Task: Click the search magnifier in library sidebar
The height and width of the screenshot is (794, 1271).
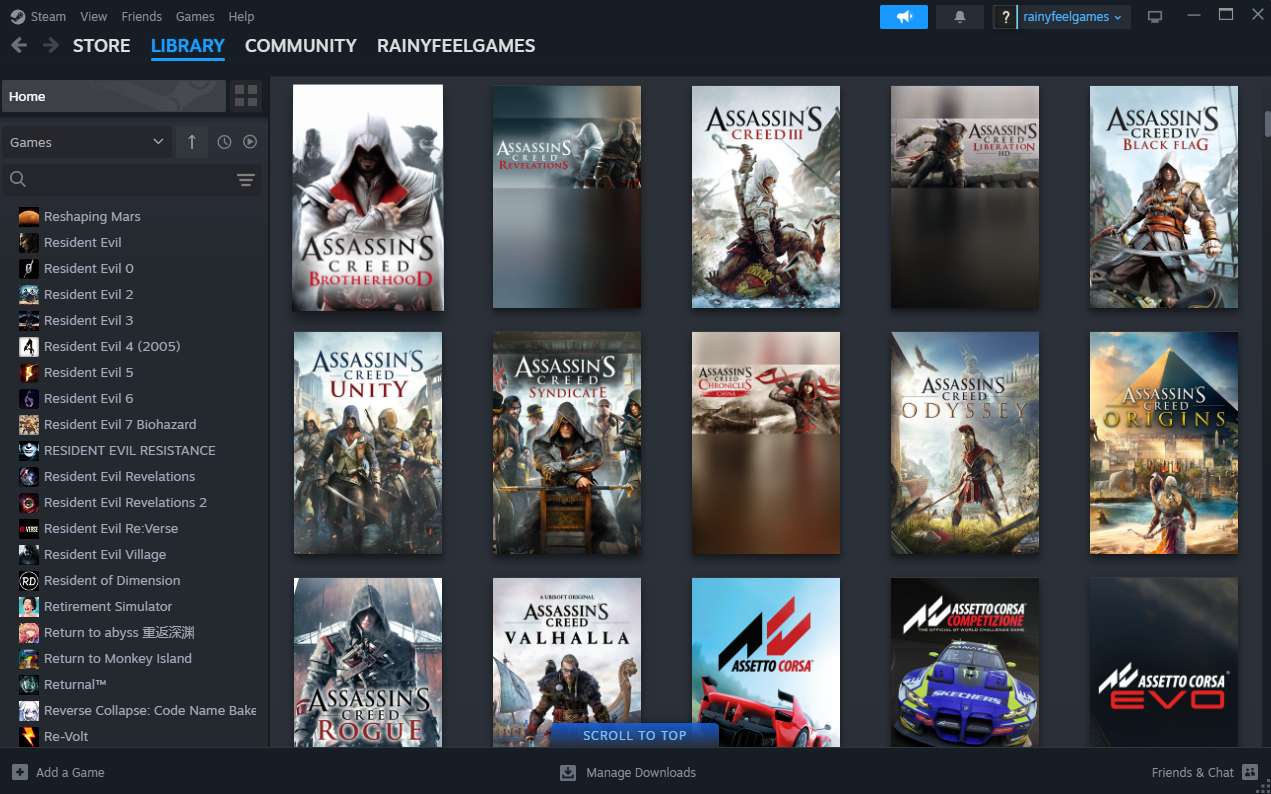Action: tap(18, 178)
